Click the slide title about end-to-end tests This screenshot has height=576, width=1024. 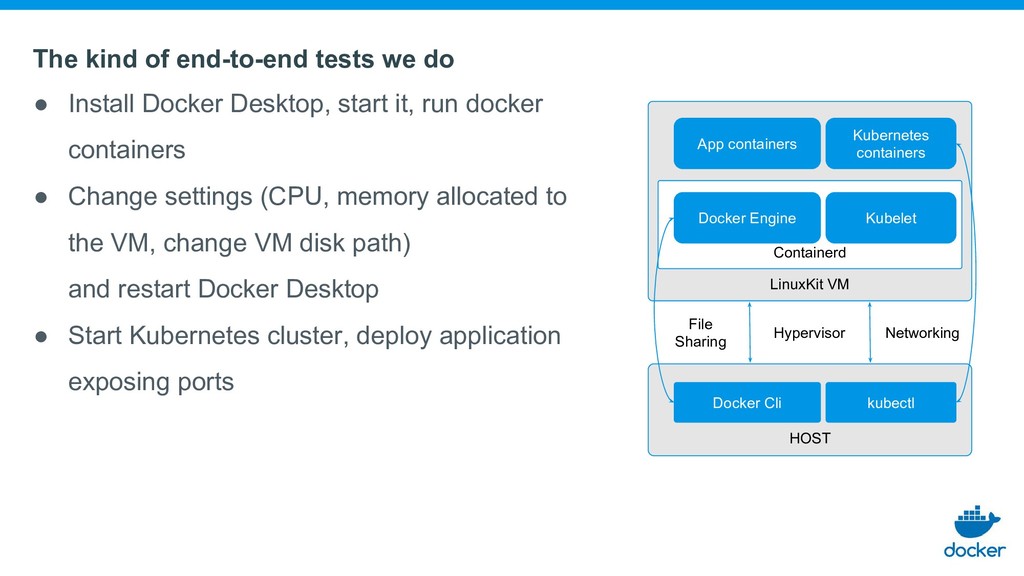click(x=244, y=59)
